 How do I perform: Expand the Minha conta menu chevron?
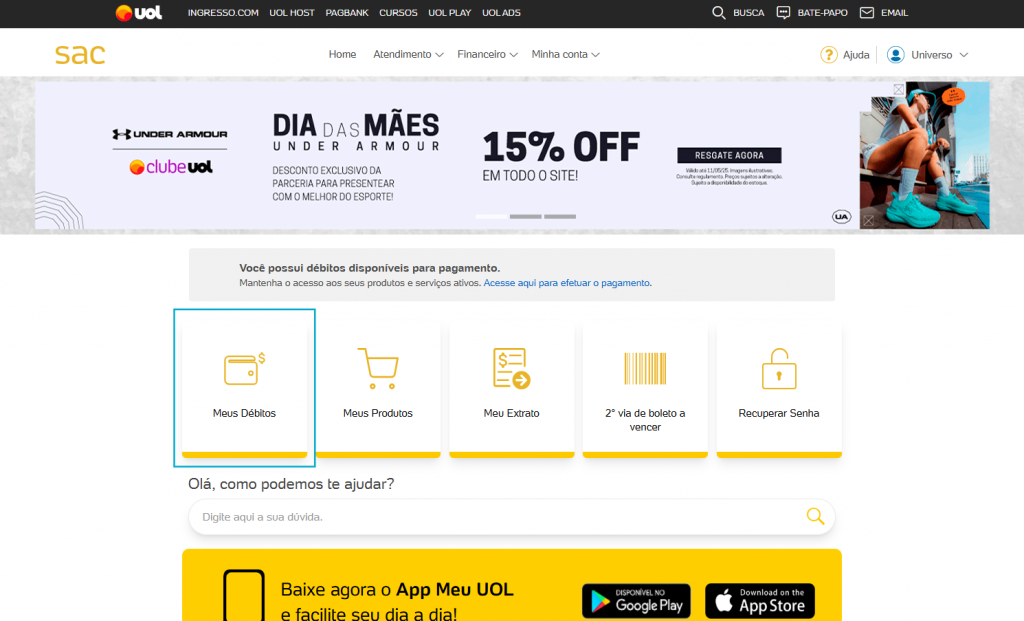click(x=596, y=55)
